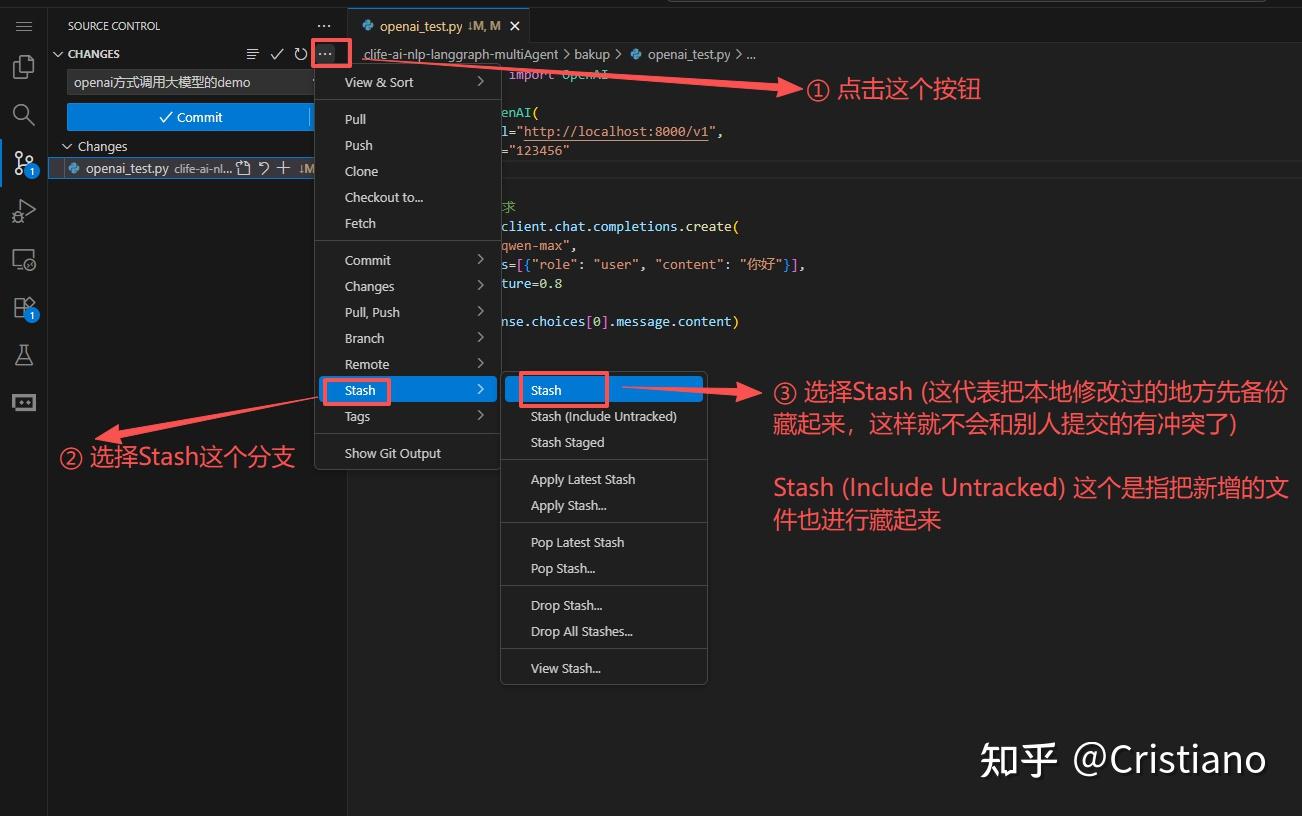This screenshot has height=816, width=1302.
Task: Open the Extensions view icon
Action: (x=23, y=308)
